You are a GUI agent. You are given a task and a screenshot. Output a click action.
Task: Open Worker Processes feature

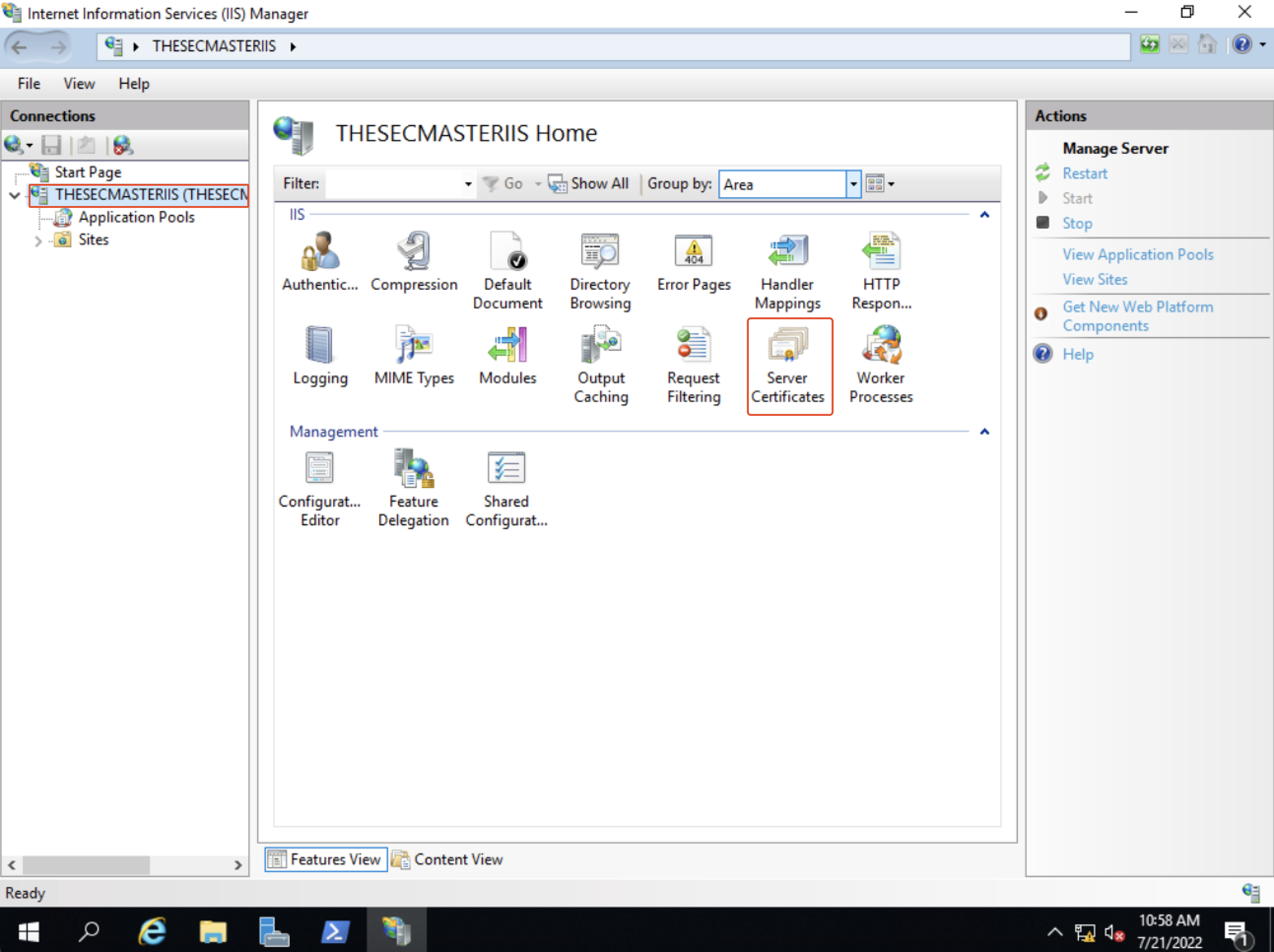click(x=881, y=365)
